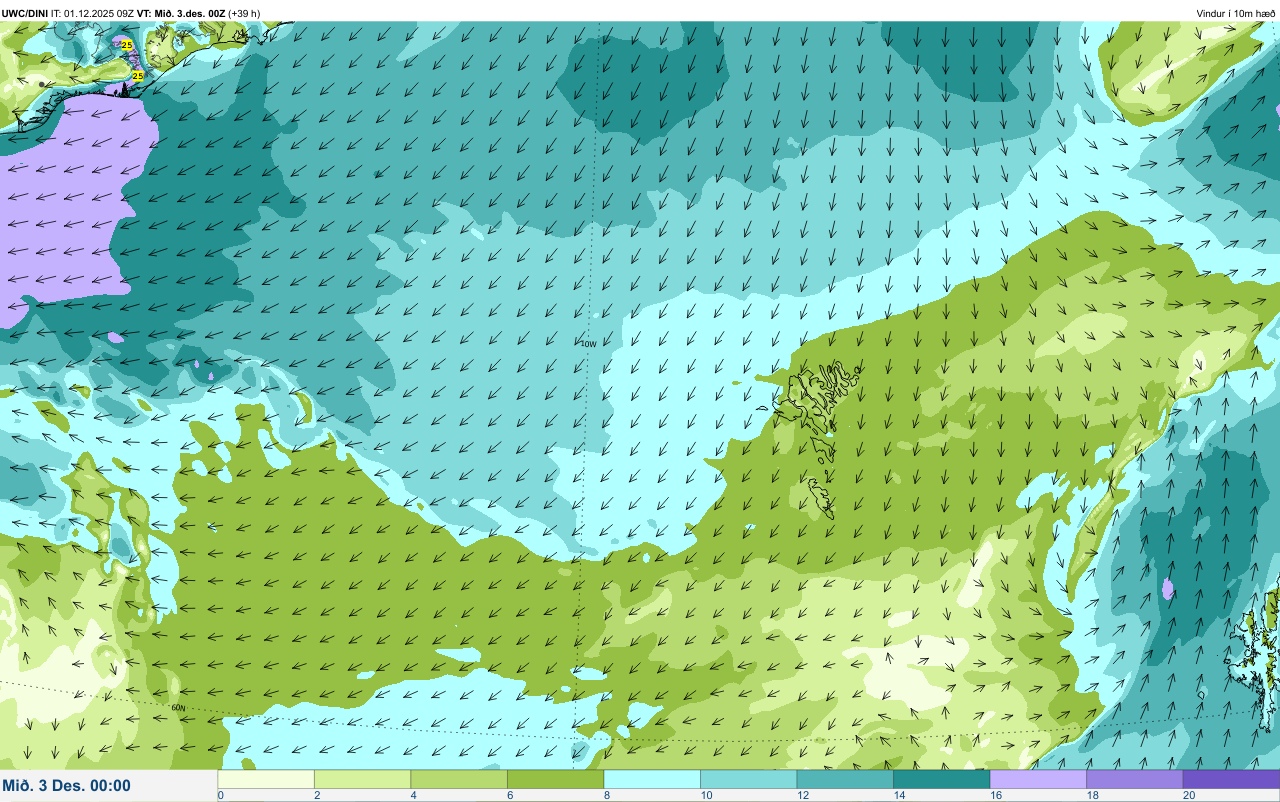Pick the dark violet above-20 legend swatch
Screen dimensions: 1280x802
pos(1231,779)
